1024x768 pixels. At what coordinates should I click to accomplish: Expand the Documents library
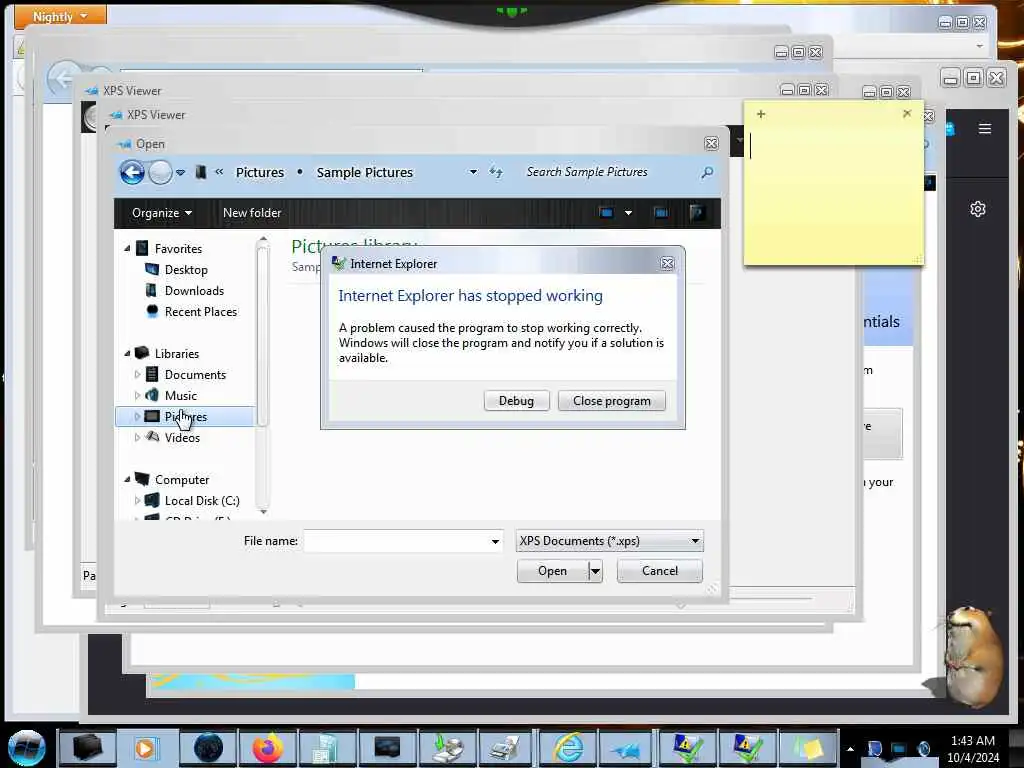point(137,375)
